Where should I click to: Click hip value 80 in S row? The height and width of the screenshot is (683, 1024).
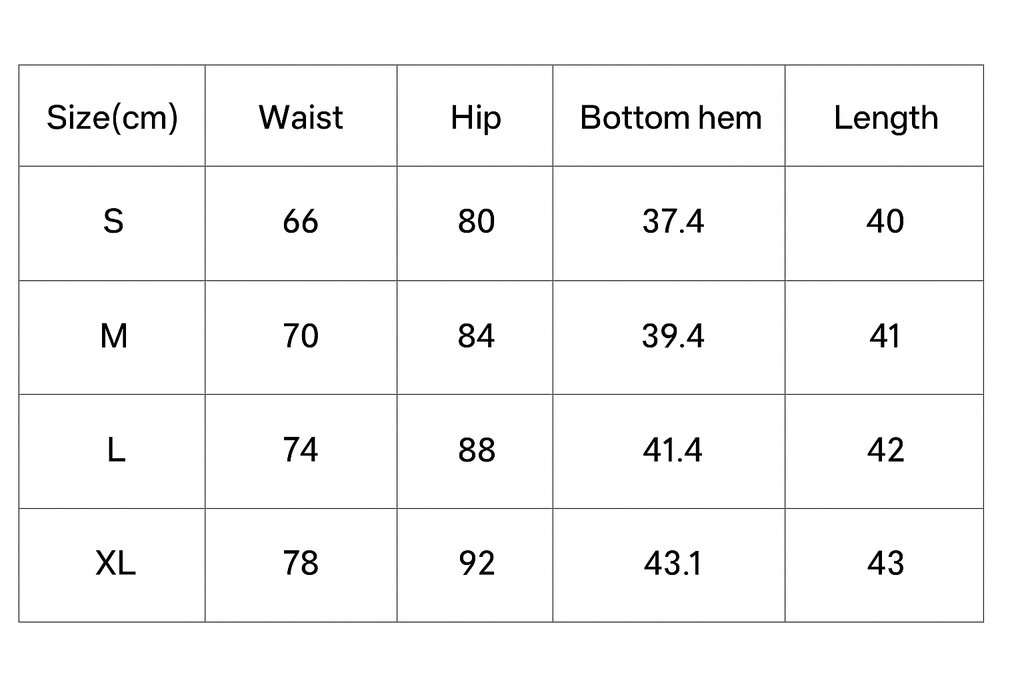[x=476, y=221]
